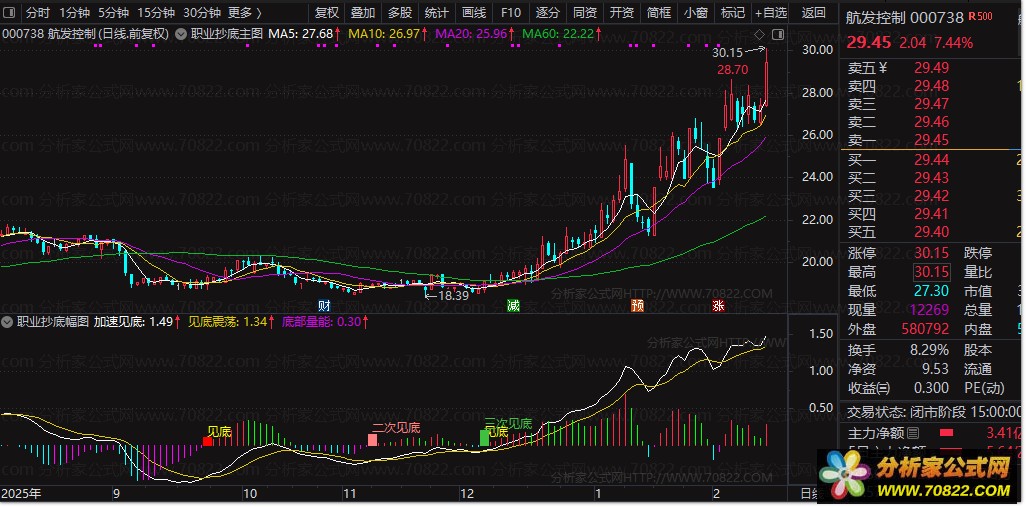1027x507 pixels.
Task: Click the 开资 toolbar button
Action: (622, 12)
